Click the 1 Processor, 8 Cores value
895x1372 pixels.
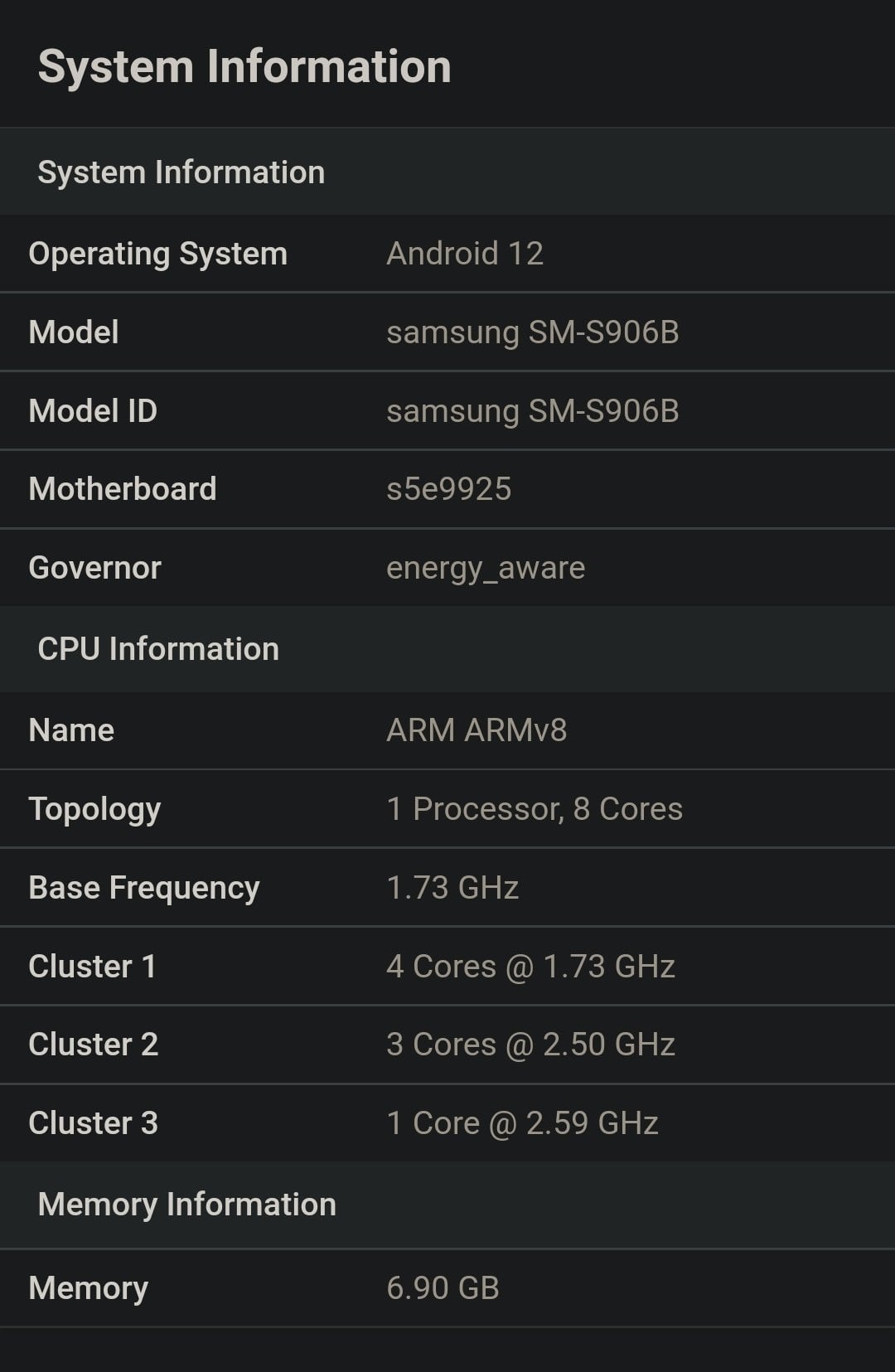(535, 809)
